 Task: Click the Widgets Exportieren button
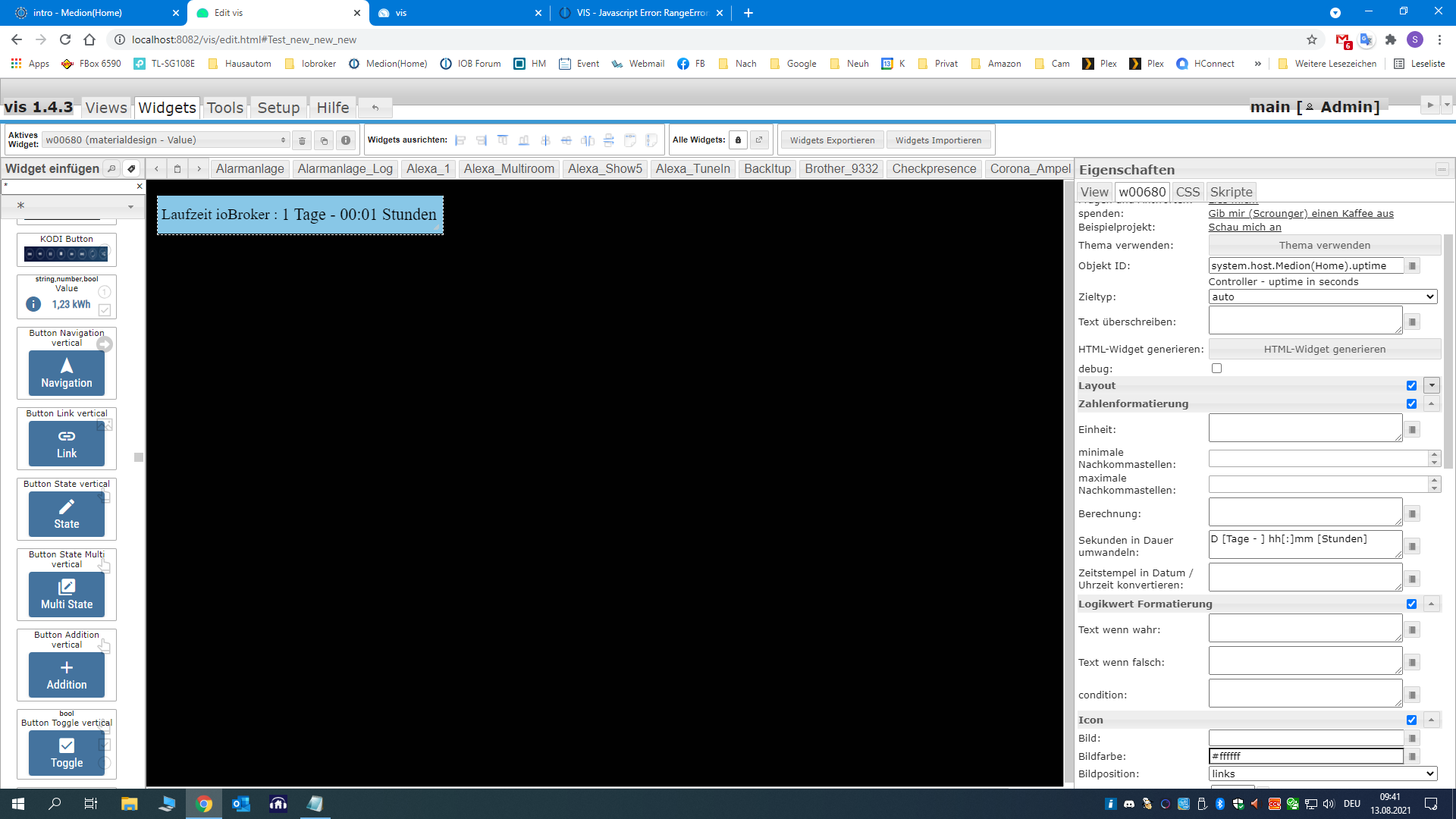pyautogui.click(x=832, y=140)
